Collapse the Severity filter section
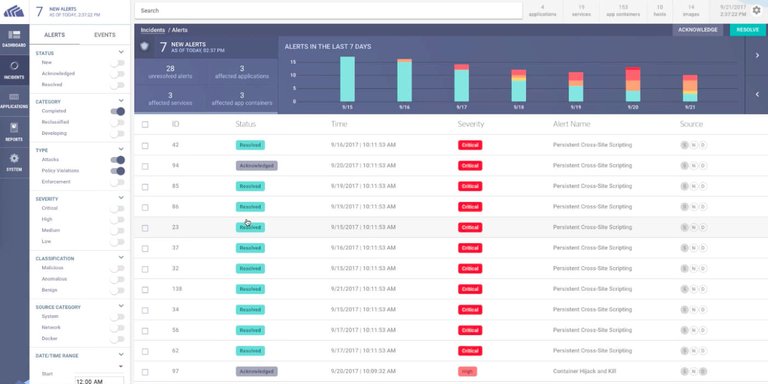This screenshot has height=384, width=768. pyautogui.click(x=121, y=198)
